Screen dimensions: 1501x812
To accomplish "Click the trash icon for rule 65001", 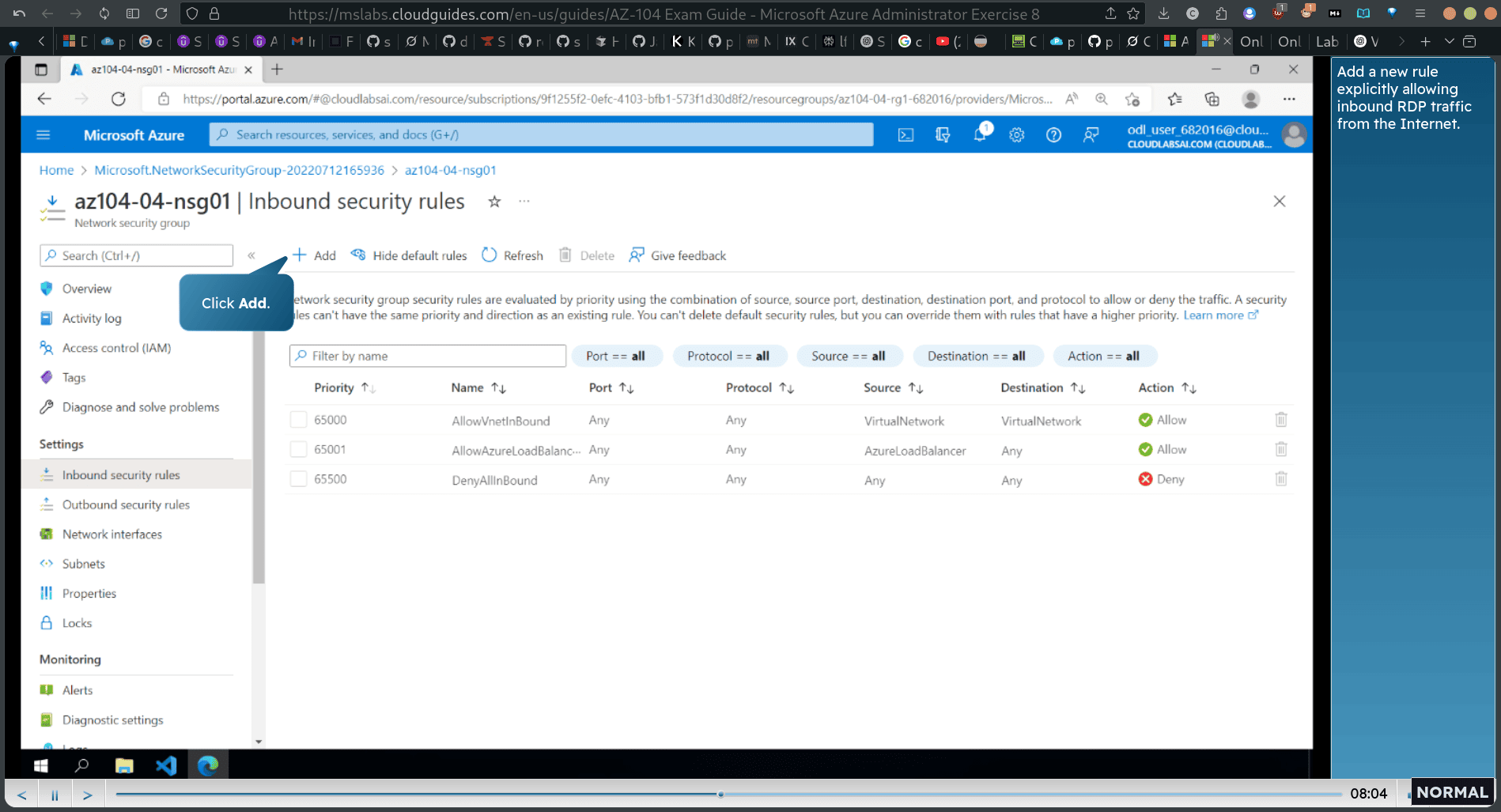I will pyautogui.click(x=1281, y=449).
